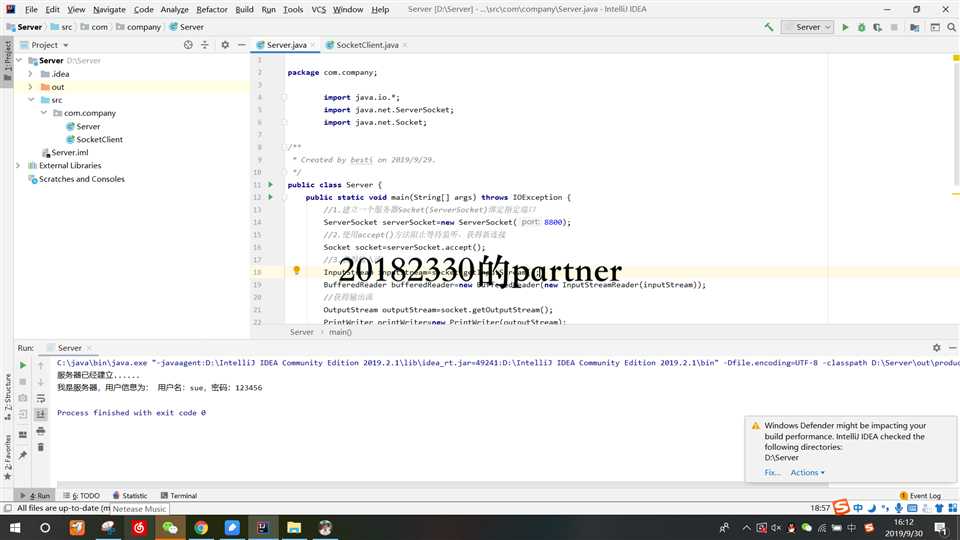Expand External Libraries node
Image resolution: width=960 pixels, height=540 pixels.
18,165
